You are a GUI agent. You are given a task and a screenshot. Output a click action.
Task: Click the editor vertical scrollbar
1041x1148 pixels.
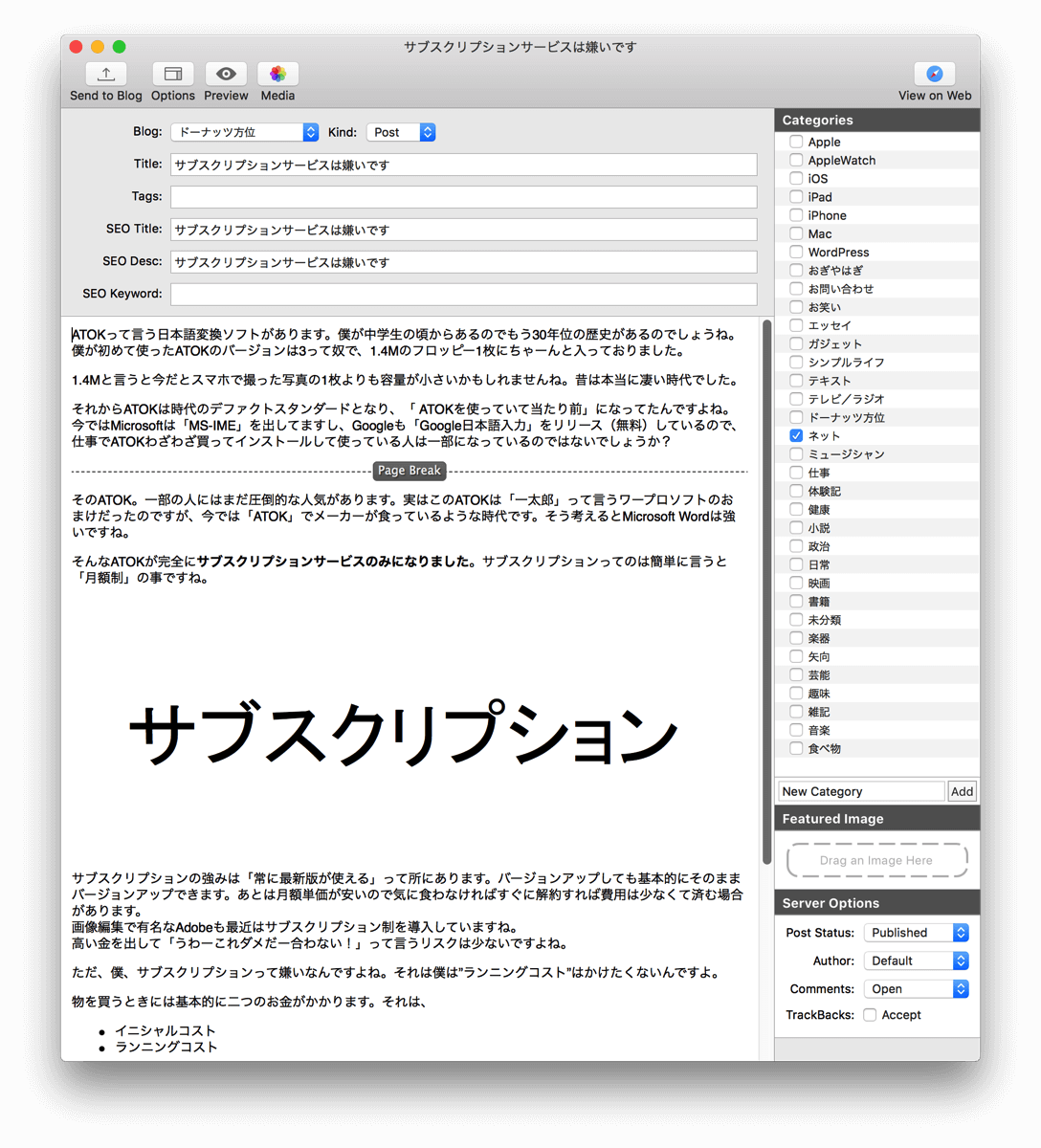(x=766, y=591)
